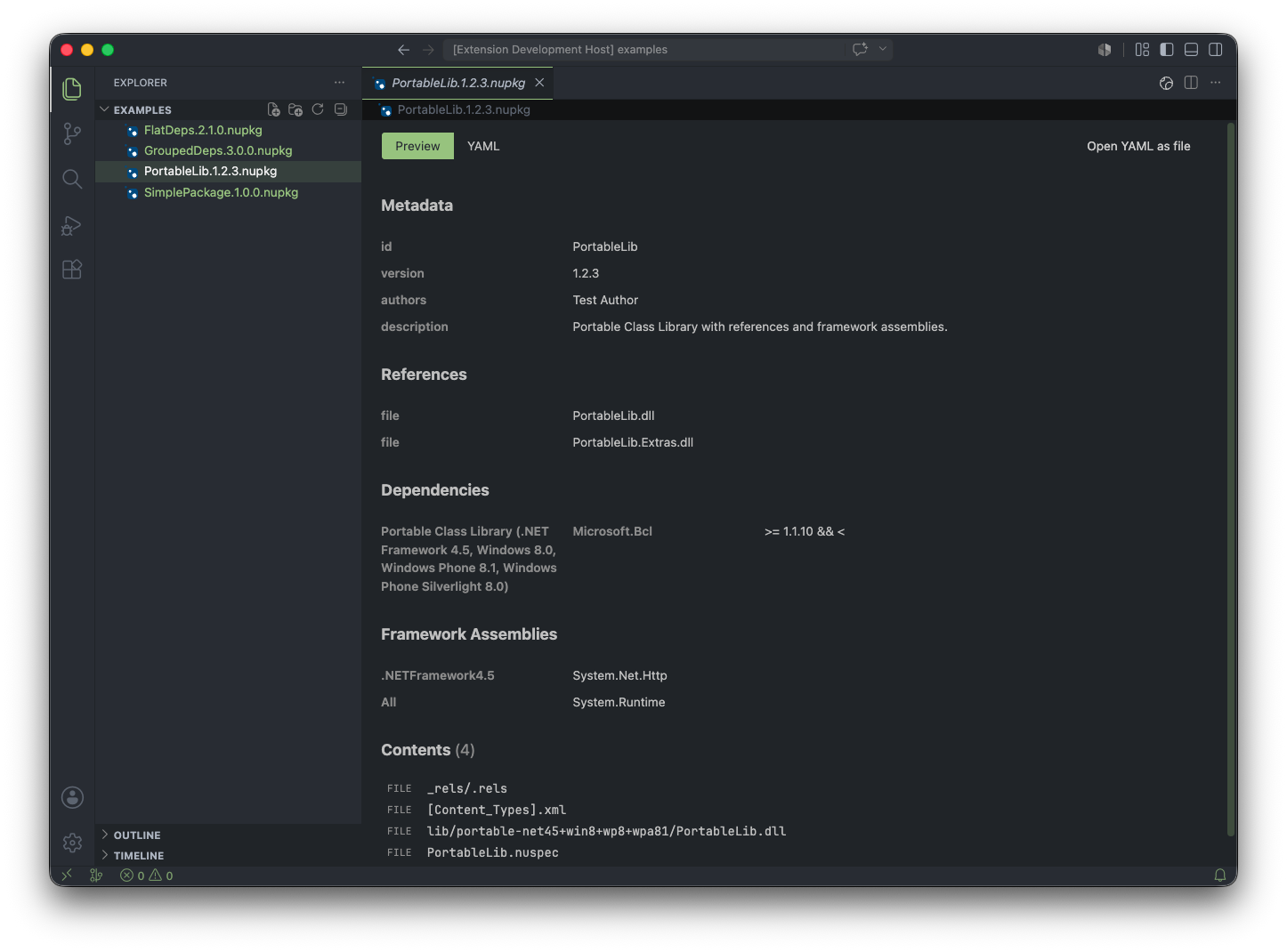Click the .NETFramework4.5 framework label
Viewport: 1287px width, 952px height.
(438, 675)
